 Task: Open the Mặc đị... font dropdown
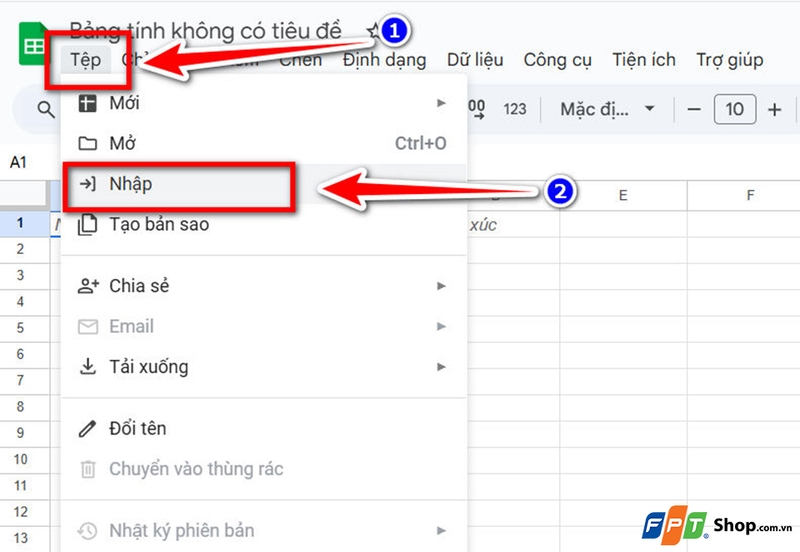pos(607,109)
